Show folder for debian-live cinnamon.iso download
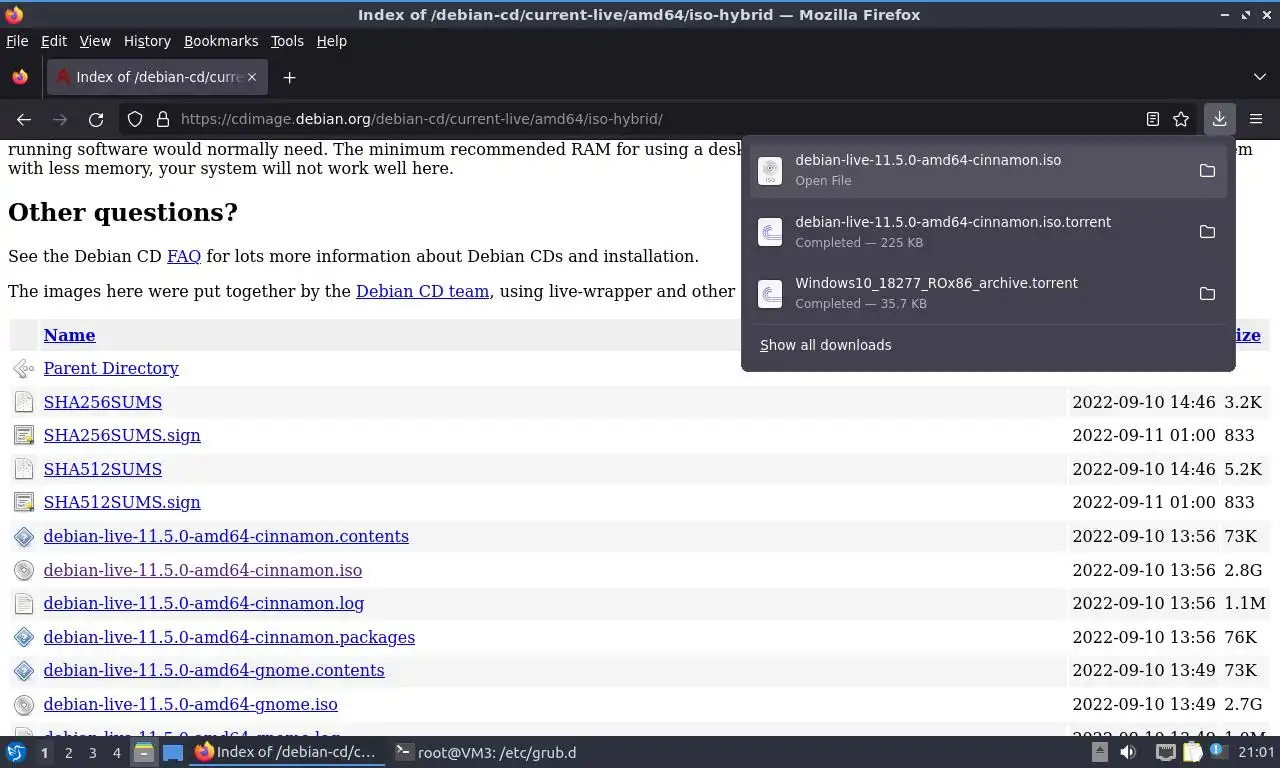 [x=1207, y=170]
